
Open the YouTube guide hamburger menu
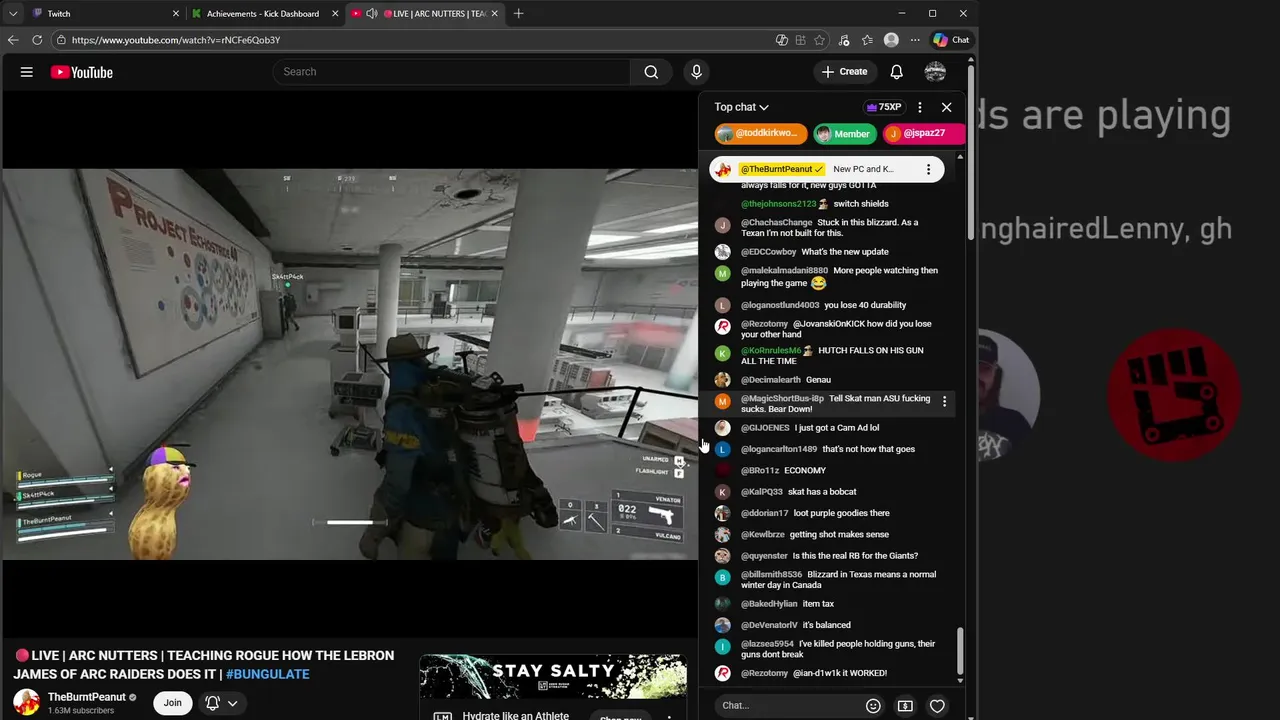point(27,72)
